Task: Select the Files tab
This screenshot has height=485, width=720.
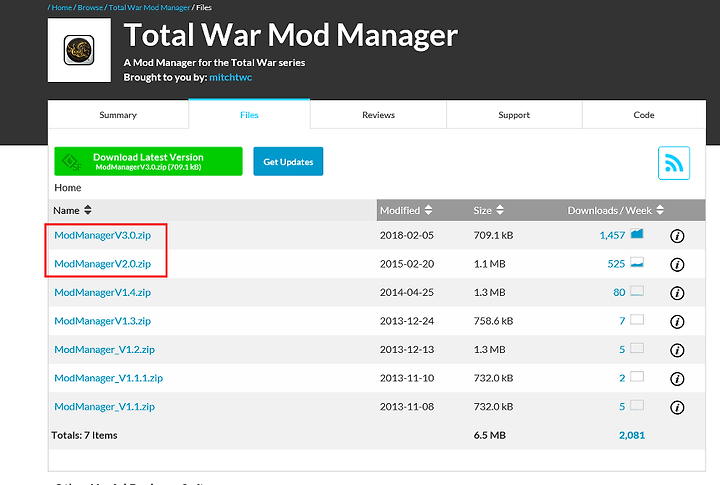Action: [x=249, y=115]
